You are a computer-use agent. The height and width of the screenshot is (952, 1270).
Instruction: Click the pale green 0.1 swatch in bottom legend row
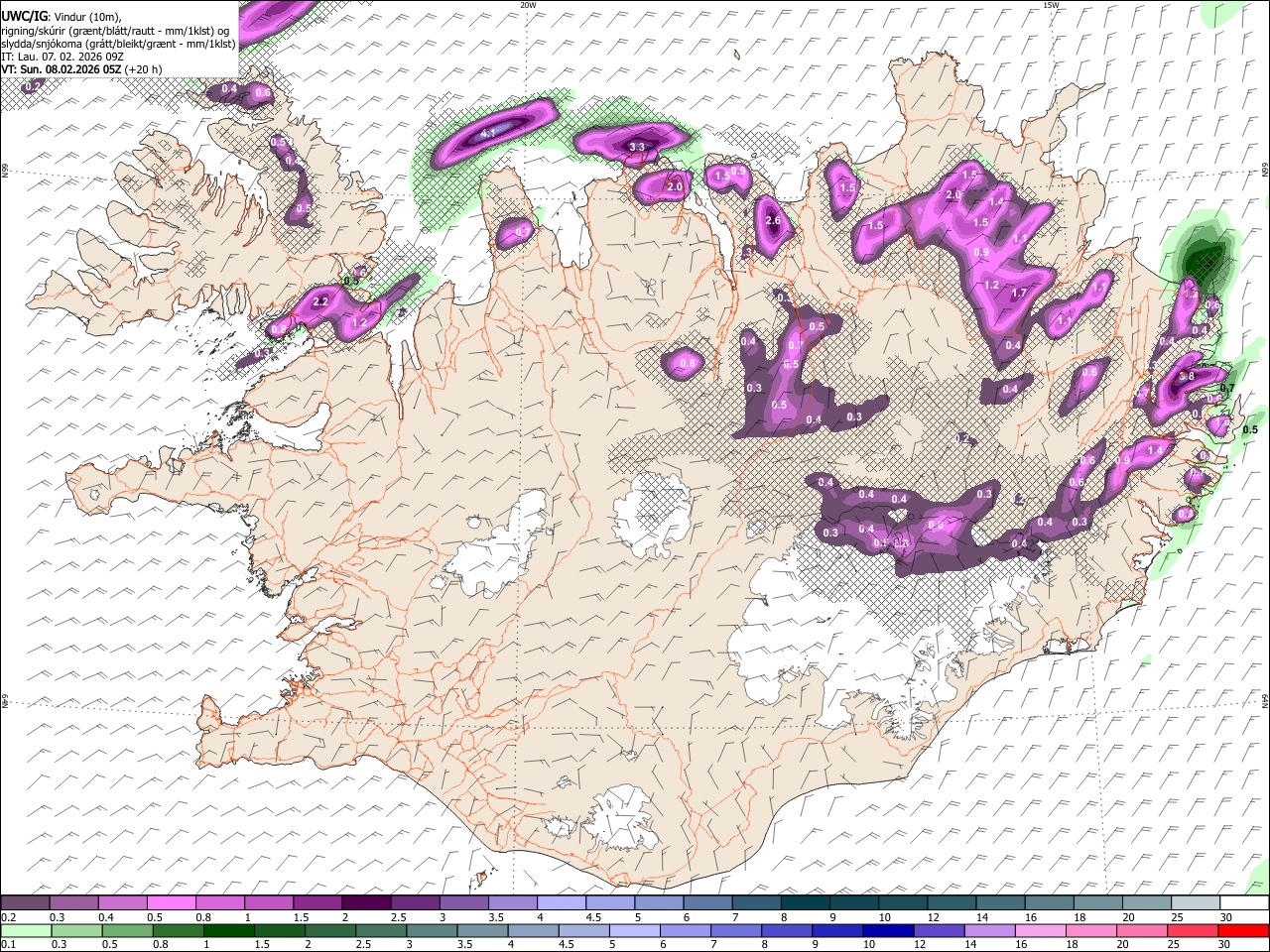pyautogui.click(x=26, y=931)
